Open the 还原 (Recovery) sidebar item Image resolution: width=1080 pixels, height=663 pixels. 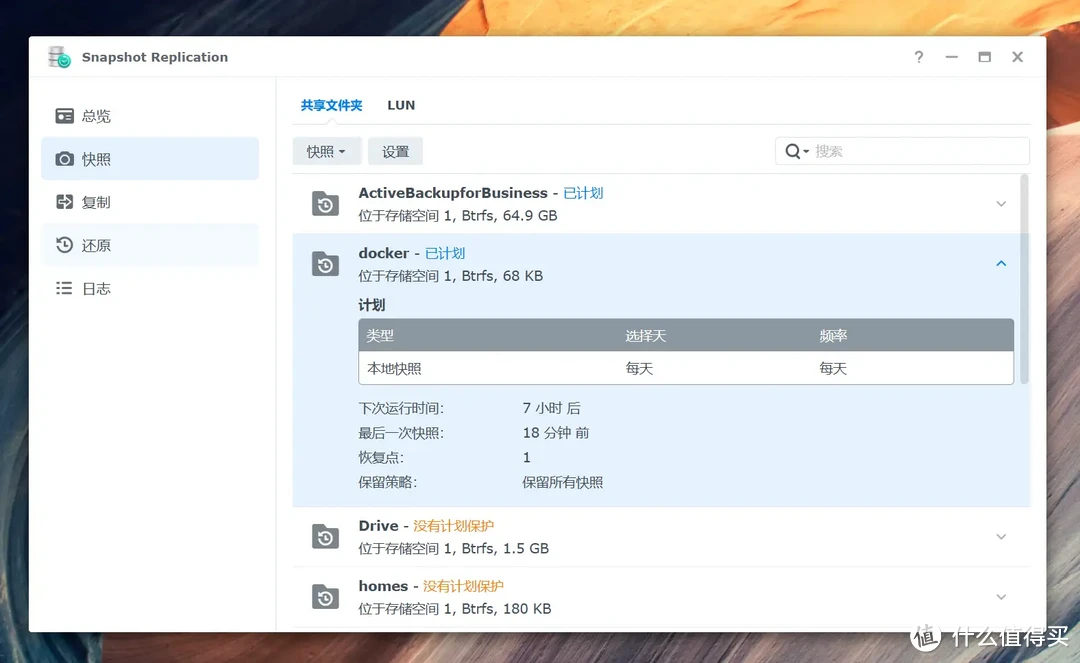point(95,244)
